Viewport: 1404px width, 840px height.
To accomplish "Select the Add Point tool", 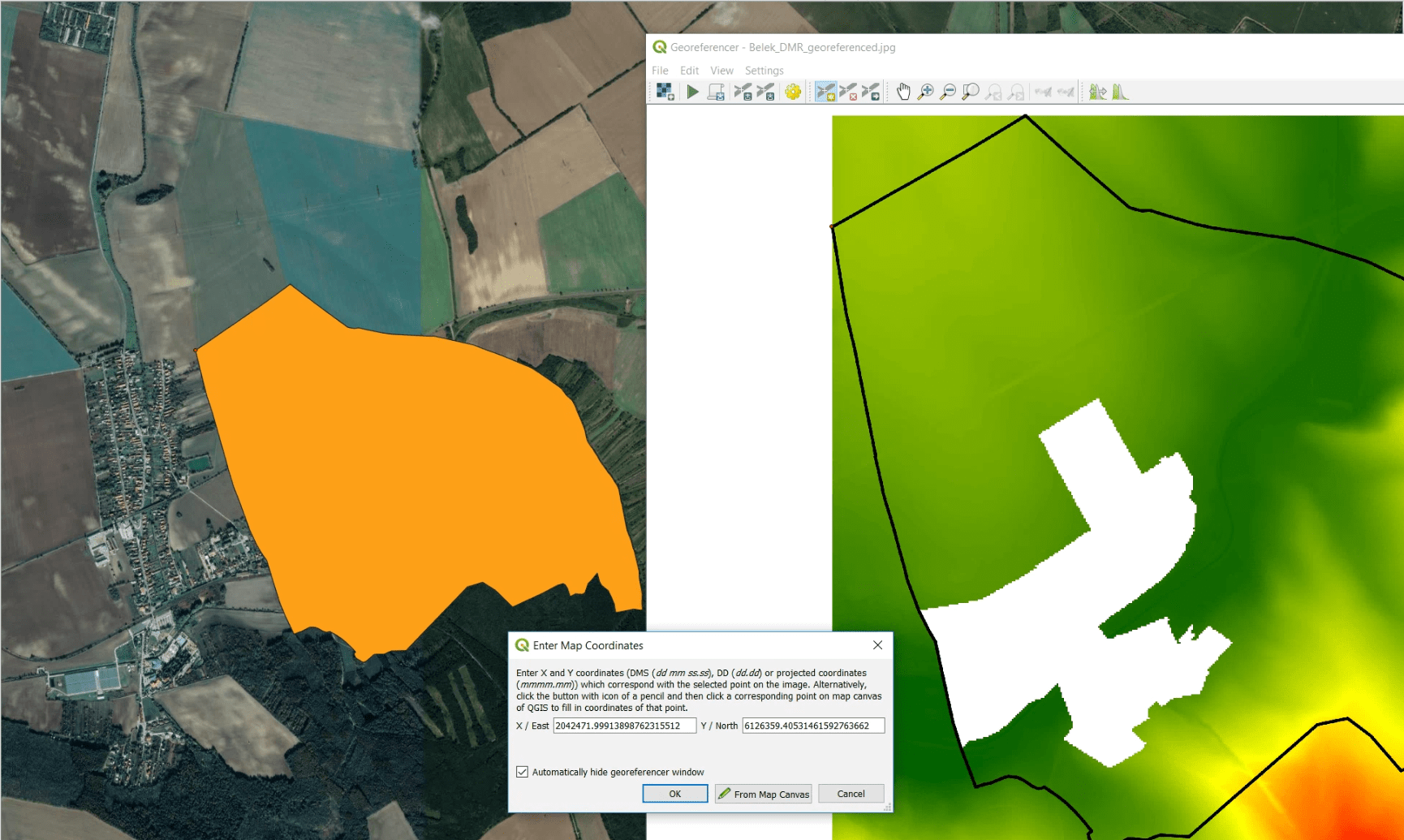I will pyautogui.click(x=825, y=92).
